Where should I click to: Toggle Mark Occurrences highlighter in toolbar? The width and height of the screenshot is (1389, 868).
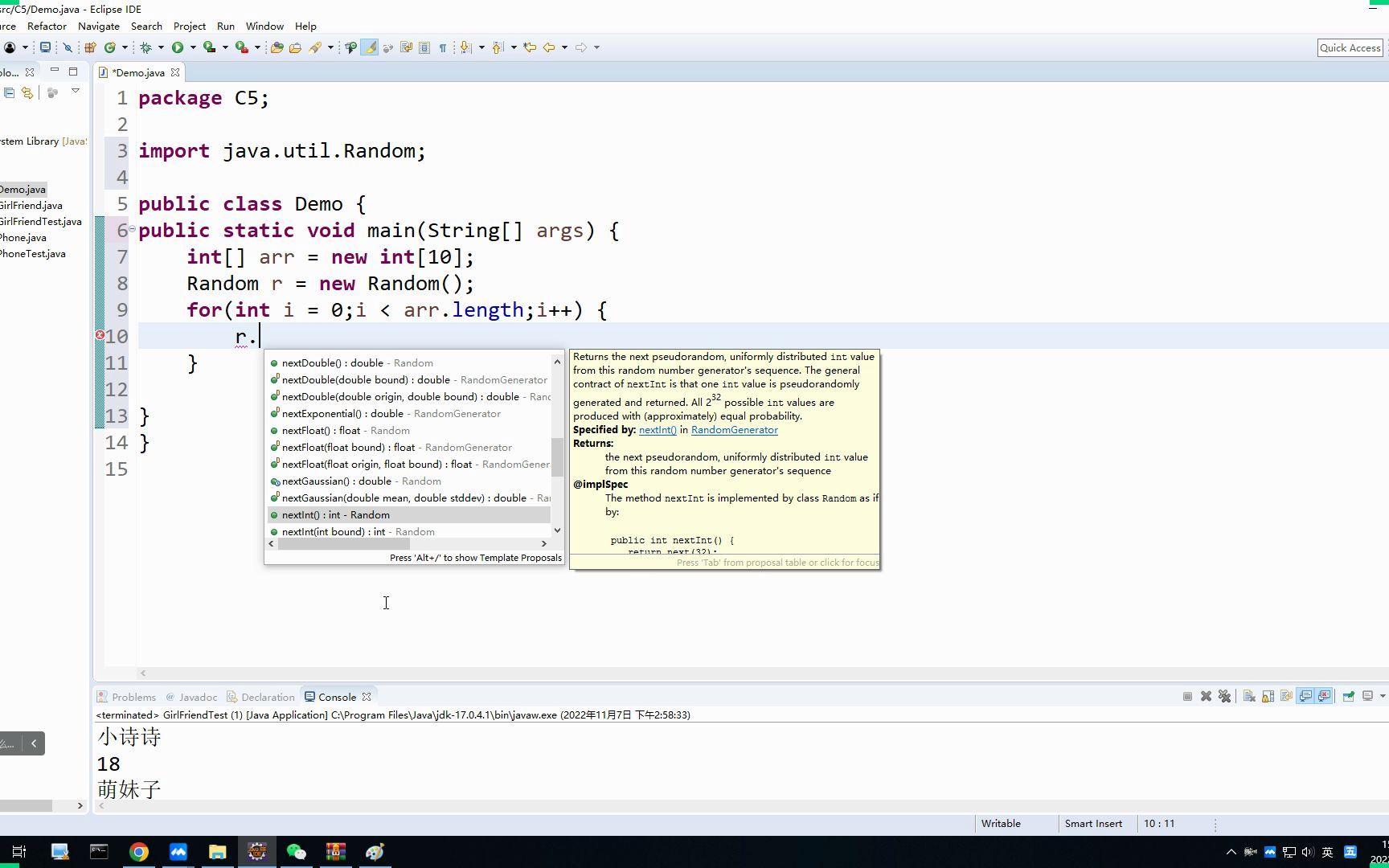(x=369, y=47)
